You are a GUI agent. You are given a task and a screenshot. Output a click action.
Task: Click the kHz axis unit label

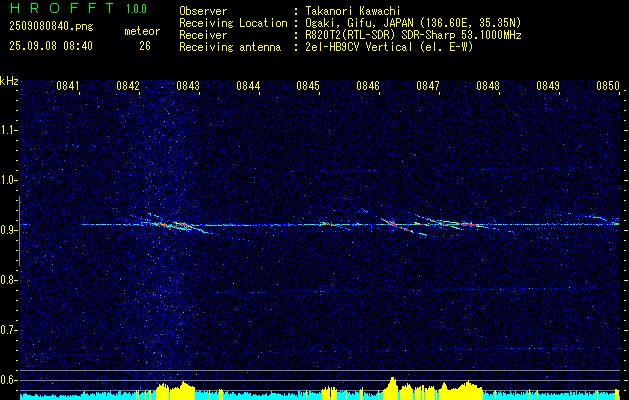(x=9, y=81)
